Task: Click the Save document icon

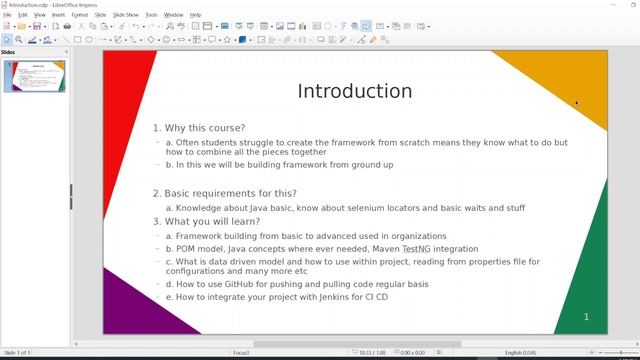Action: (x=37, y=26)
